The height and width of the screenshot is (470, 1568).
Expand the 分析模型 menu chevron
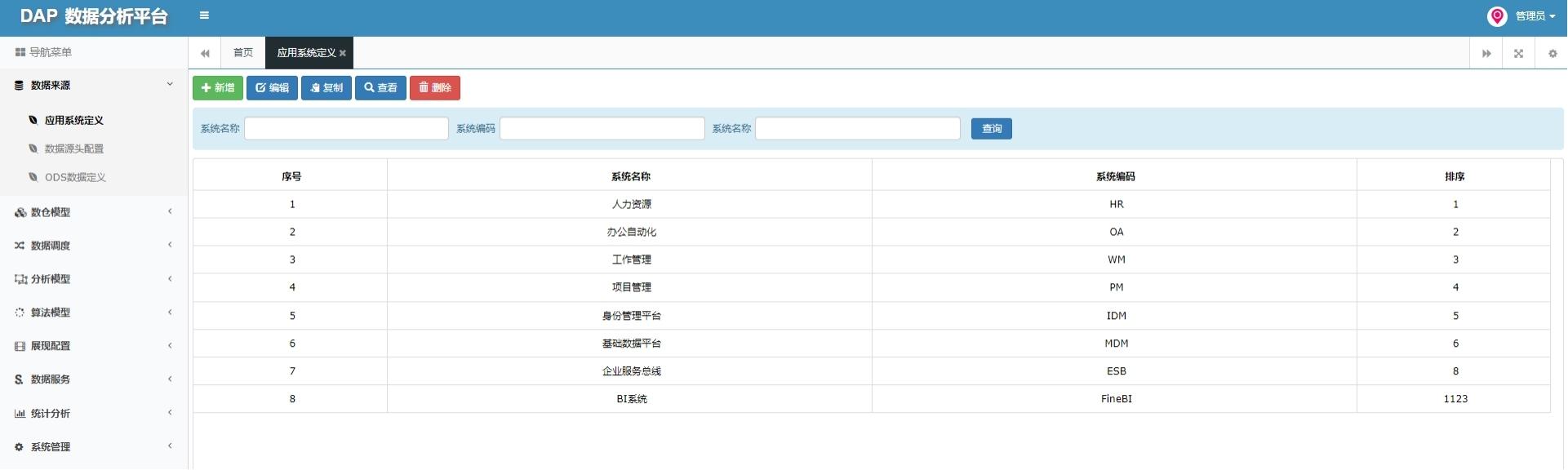(x=170, y=279)
